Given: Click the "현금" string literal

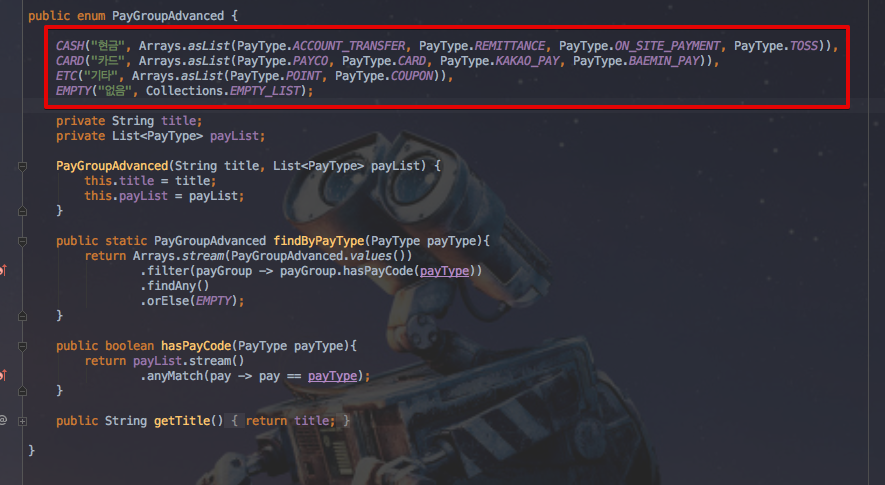Looking at the screenshot, I should click(108, 46).
